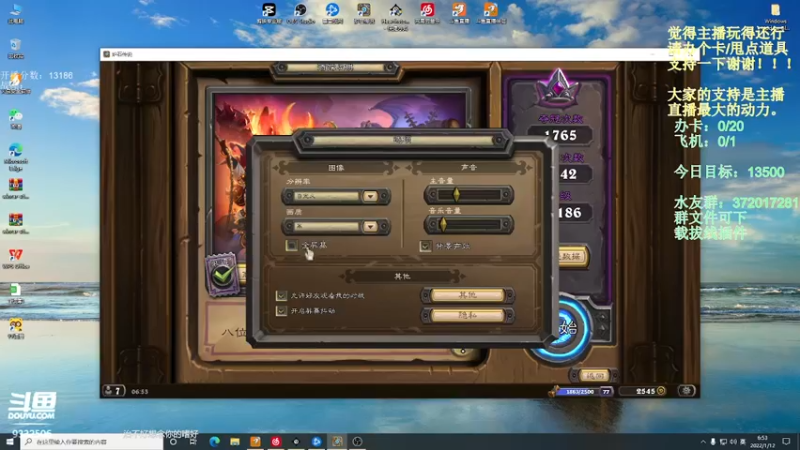Image resolution: width=800 pixels, height=450 pixels.
Task: Switch to Hearthstone on the taskbar
Action: point(337,441)
